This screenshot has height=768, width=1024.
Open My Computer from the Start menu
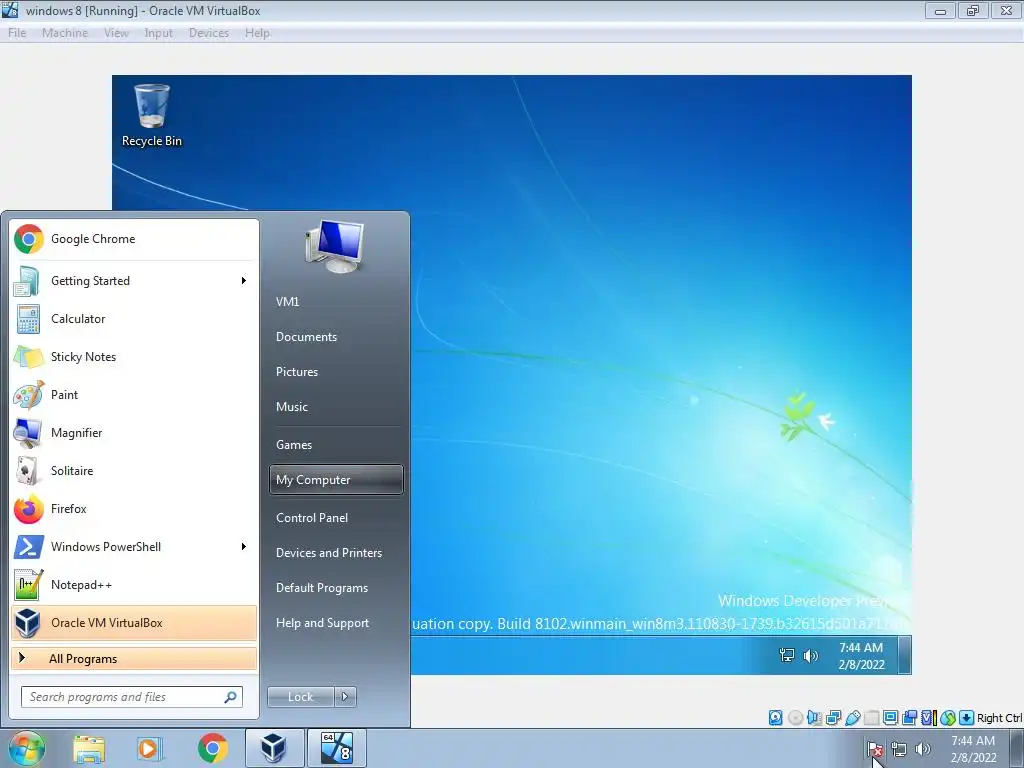click(336, 480)
